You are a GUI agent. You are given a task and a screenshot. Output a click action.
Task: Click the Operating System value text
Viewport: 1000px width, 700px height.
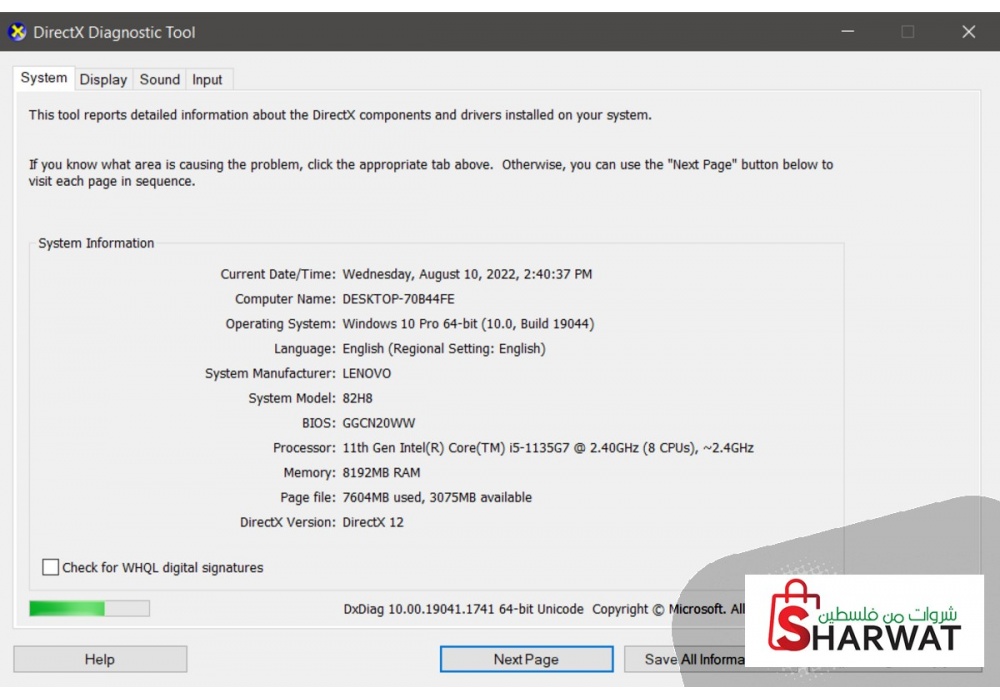tap(468, 324)
